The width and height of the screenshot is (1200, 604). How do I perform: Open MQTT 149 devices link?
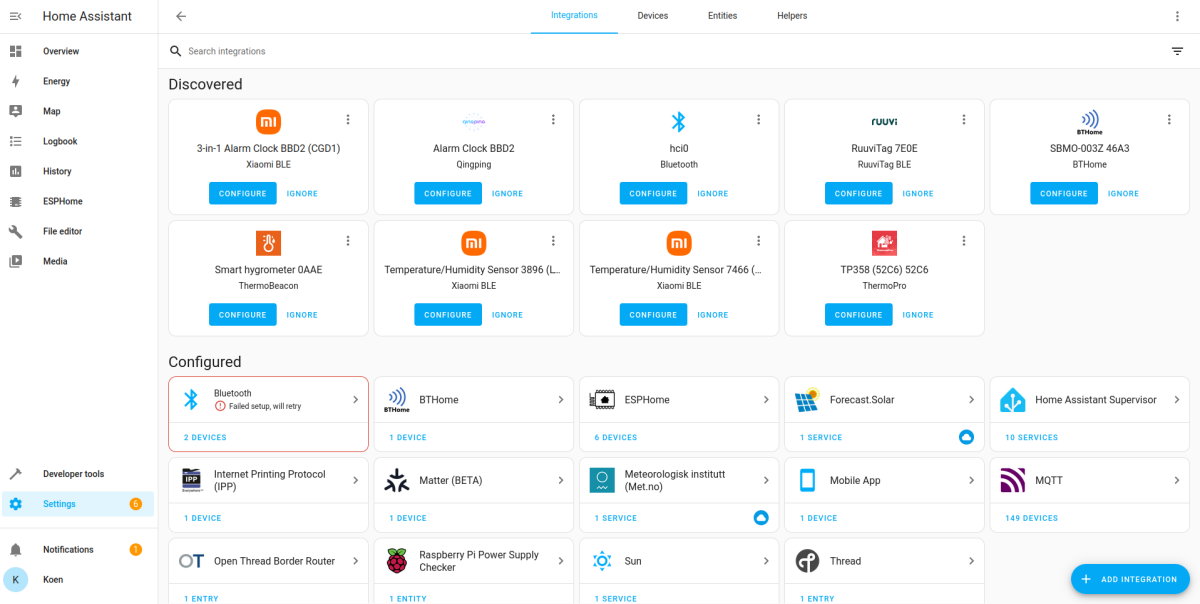point(1031,518)
